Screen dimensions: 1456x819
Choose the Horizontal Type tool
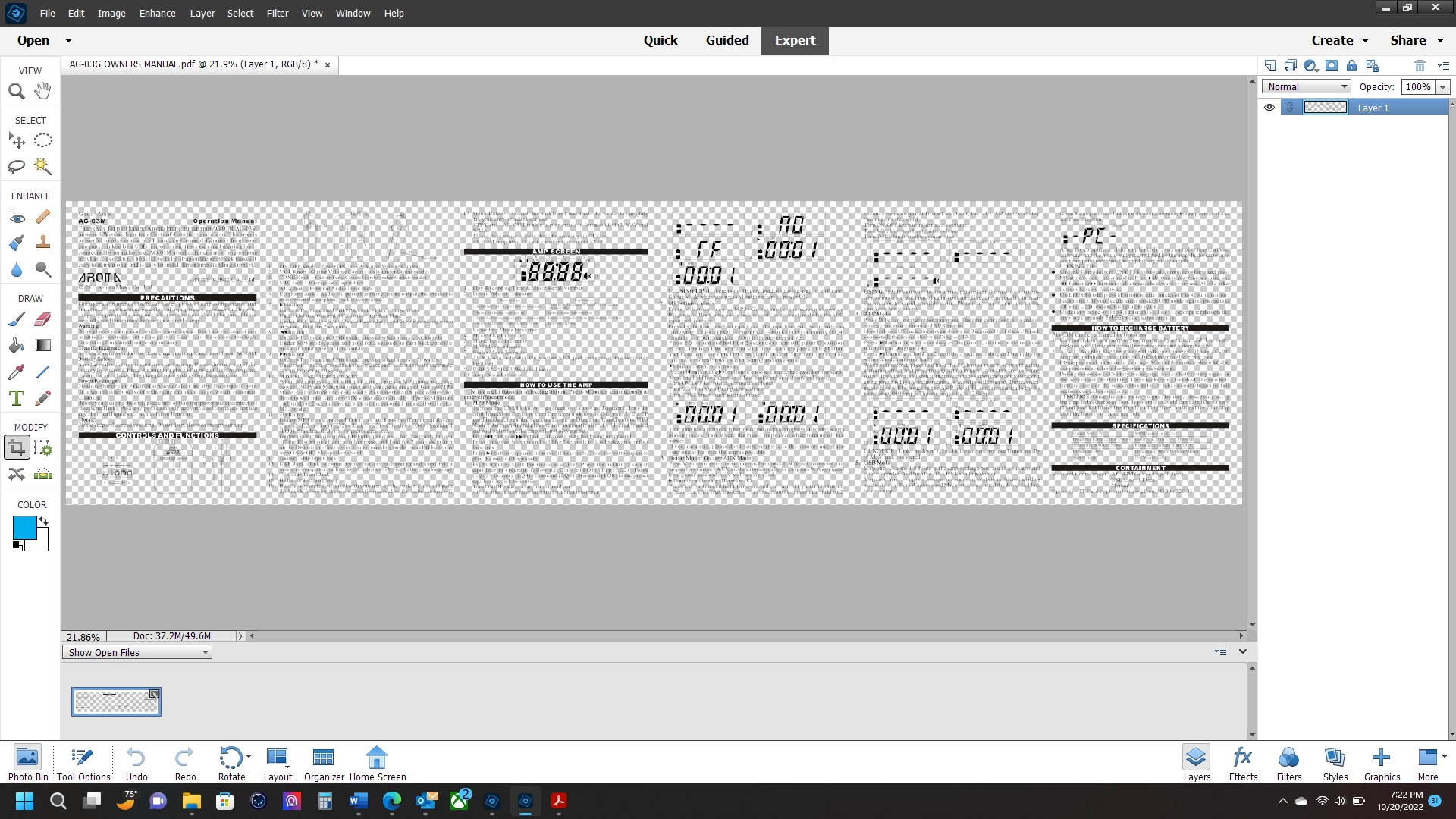tap(17, 398)
